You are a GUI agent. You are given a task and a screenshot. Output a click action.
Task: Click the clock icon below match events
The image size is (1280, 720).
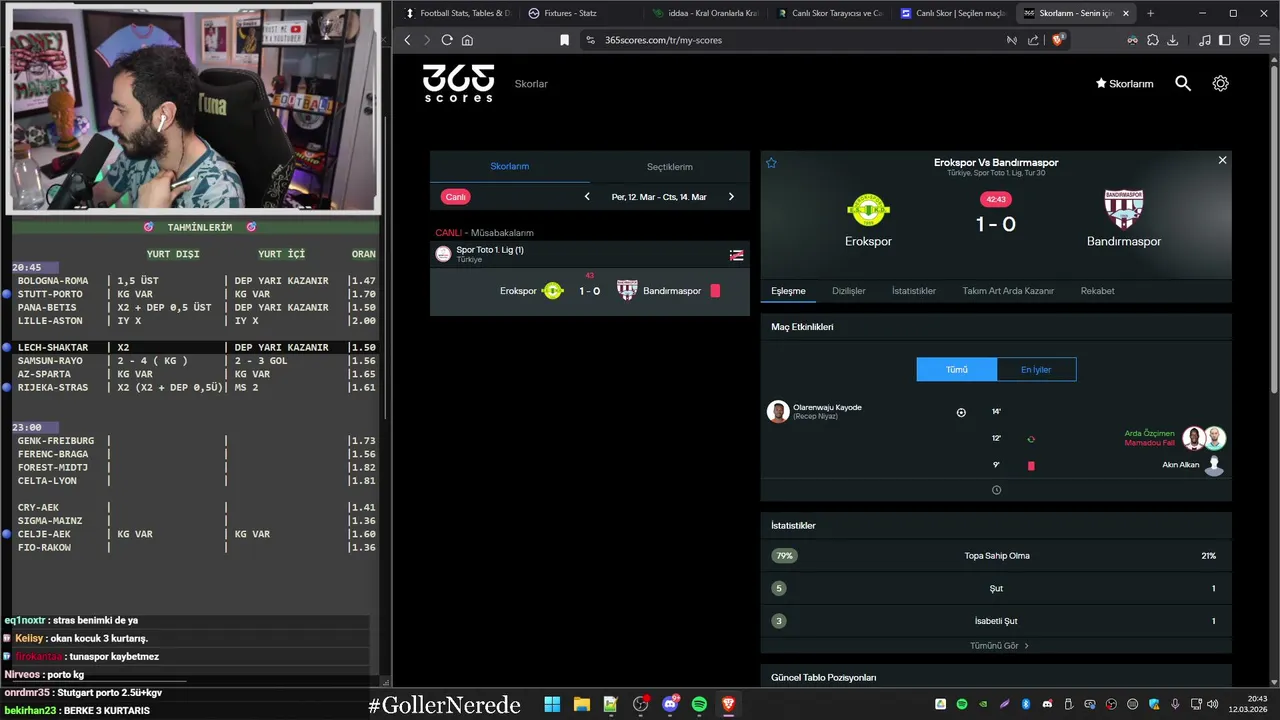(996, 490)
